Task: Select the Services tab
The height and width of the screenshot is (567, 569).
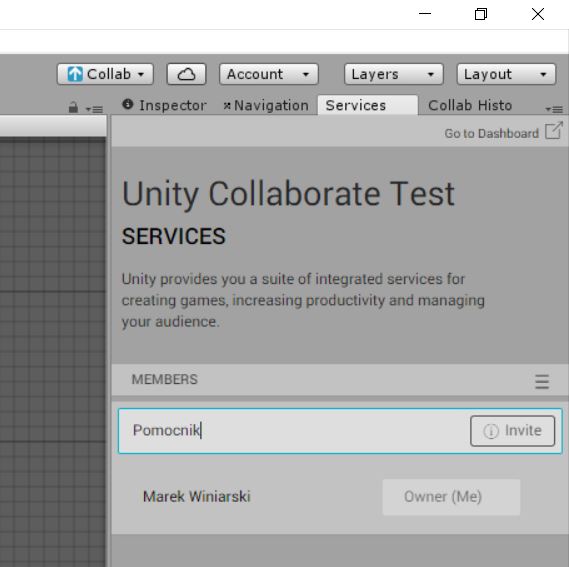Action: [x=368, y=105]
